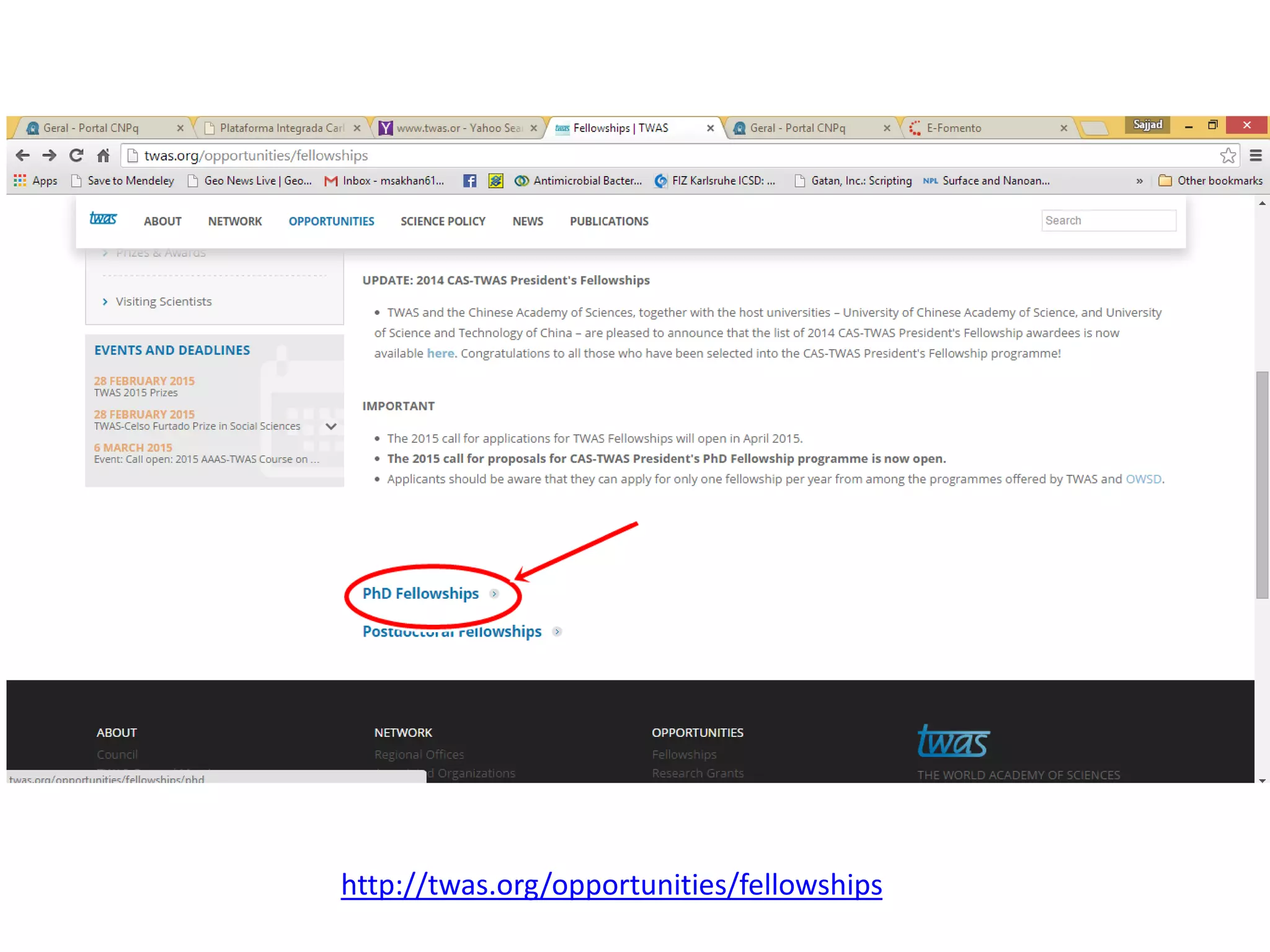Click the footer TWAS logo
Screen dimensions: 1270x952
[x=953, y=741]
